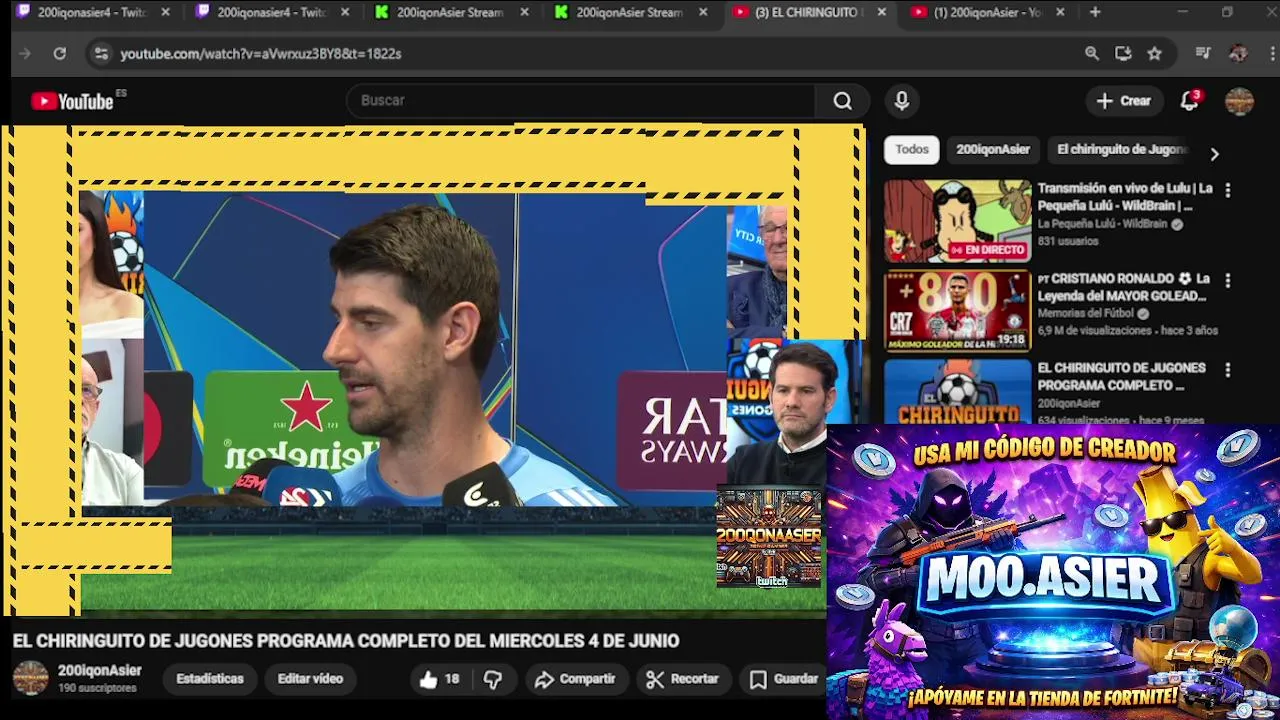Image resolution: width=1280 pixels, height=720 pixels.
Task: Open Memorias del Fútbol channel name
Action: point(1086,314)
